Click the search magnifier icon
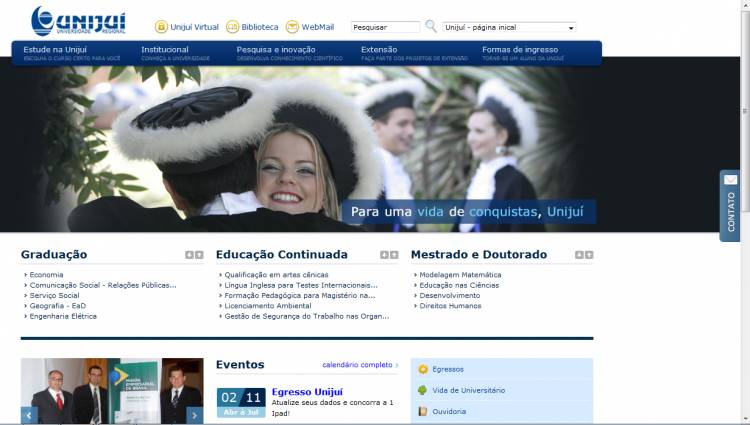The image size is (750, 425). coord(431,27)
